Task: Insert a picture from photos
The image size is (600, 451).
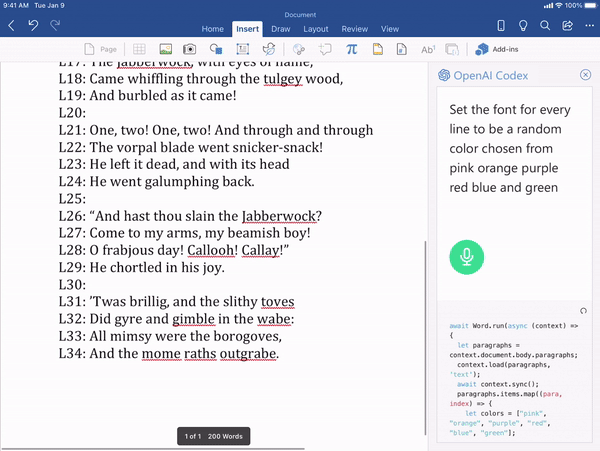Action: tap(165, 49)
